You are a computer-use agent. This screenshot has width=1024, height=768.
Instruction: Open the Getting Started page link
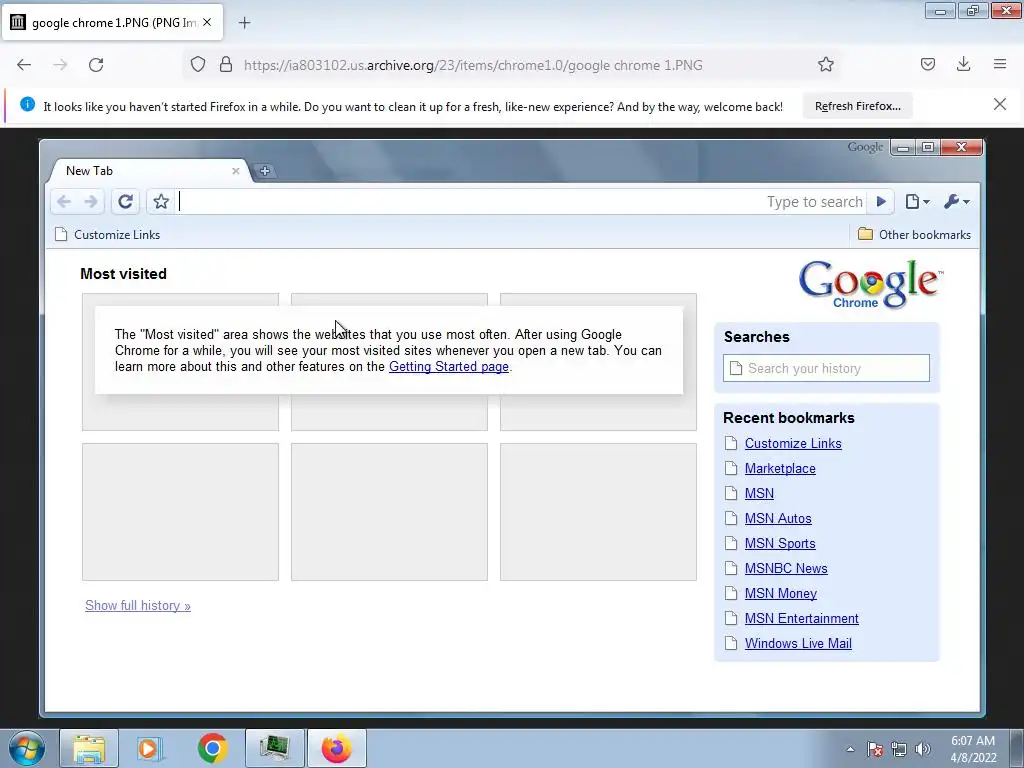pyautogui.click(x=449, y=366)
